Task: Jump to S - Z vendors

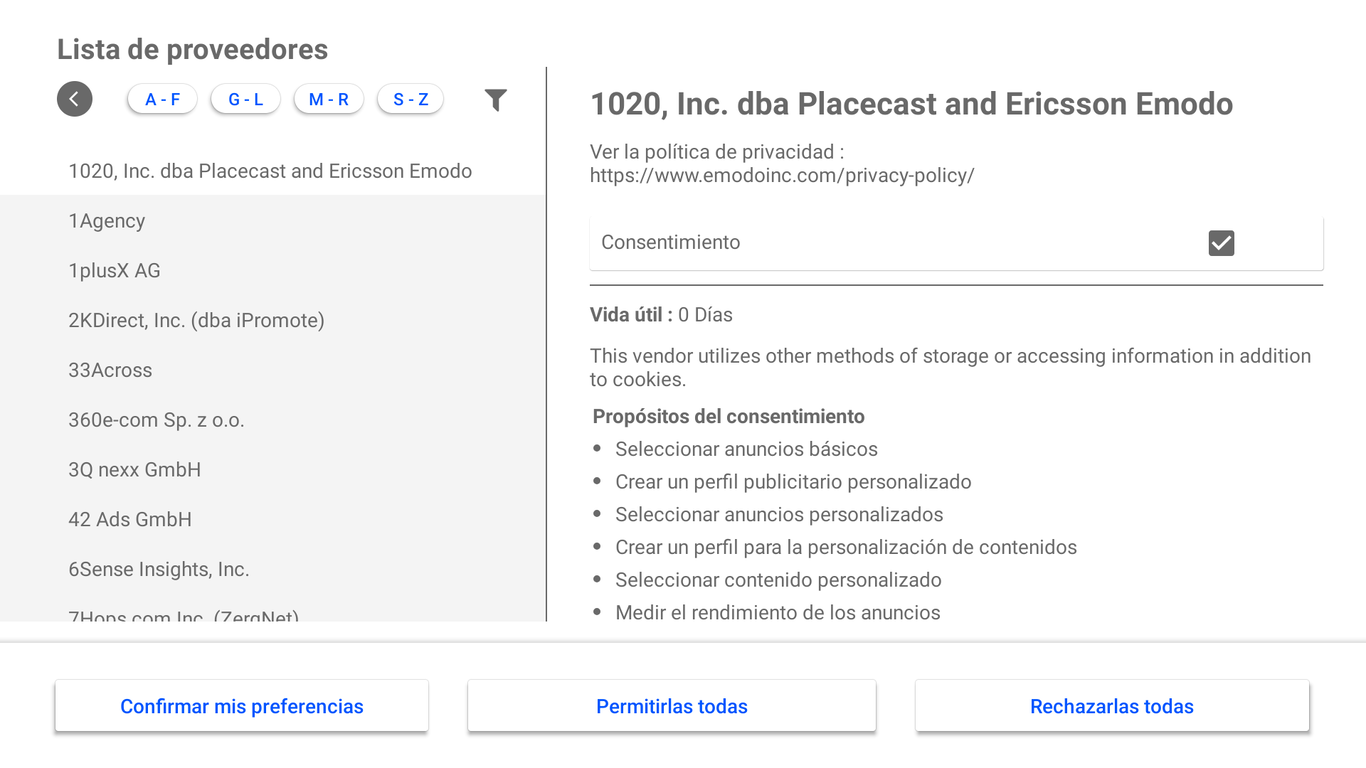Action: [410, 99]
